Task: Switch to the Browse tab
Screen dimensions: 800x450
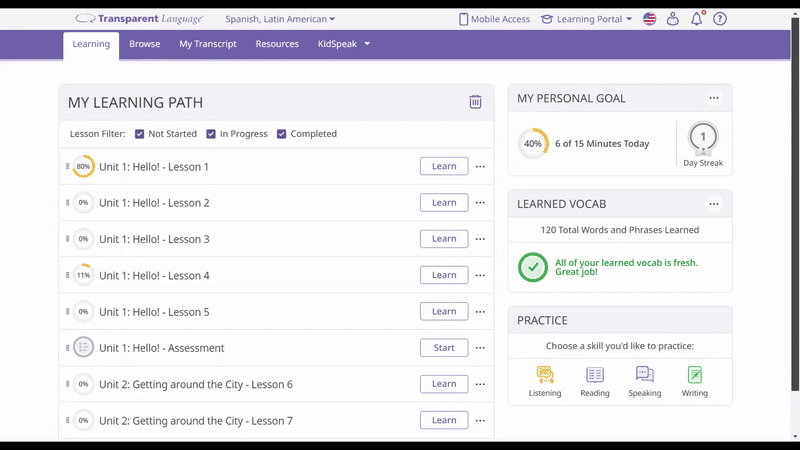Action: point(144,44)
